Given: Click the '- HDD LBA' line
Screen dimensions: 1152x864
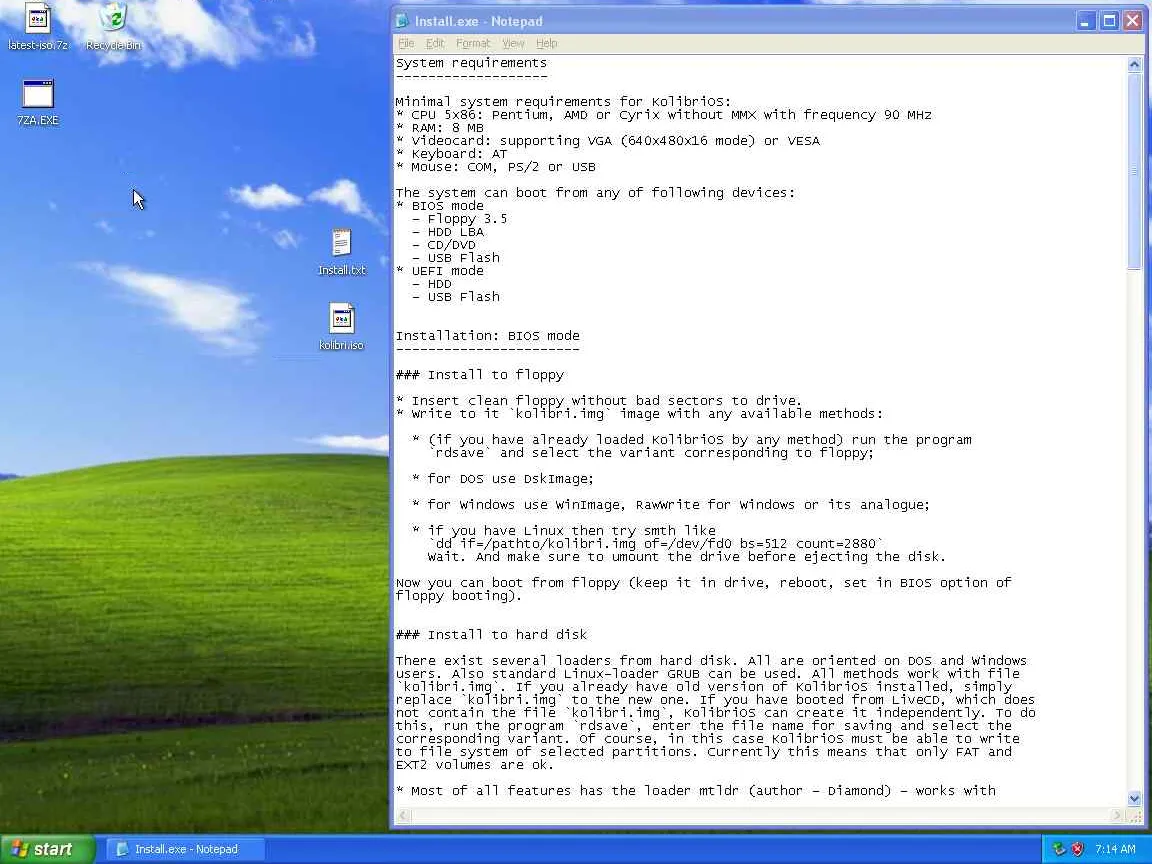Looking at the screenshot, I should point(447,232).
